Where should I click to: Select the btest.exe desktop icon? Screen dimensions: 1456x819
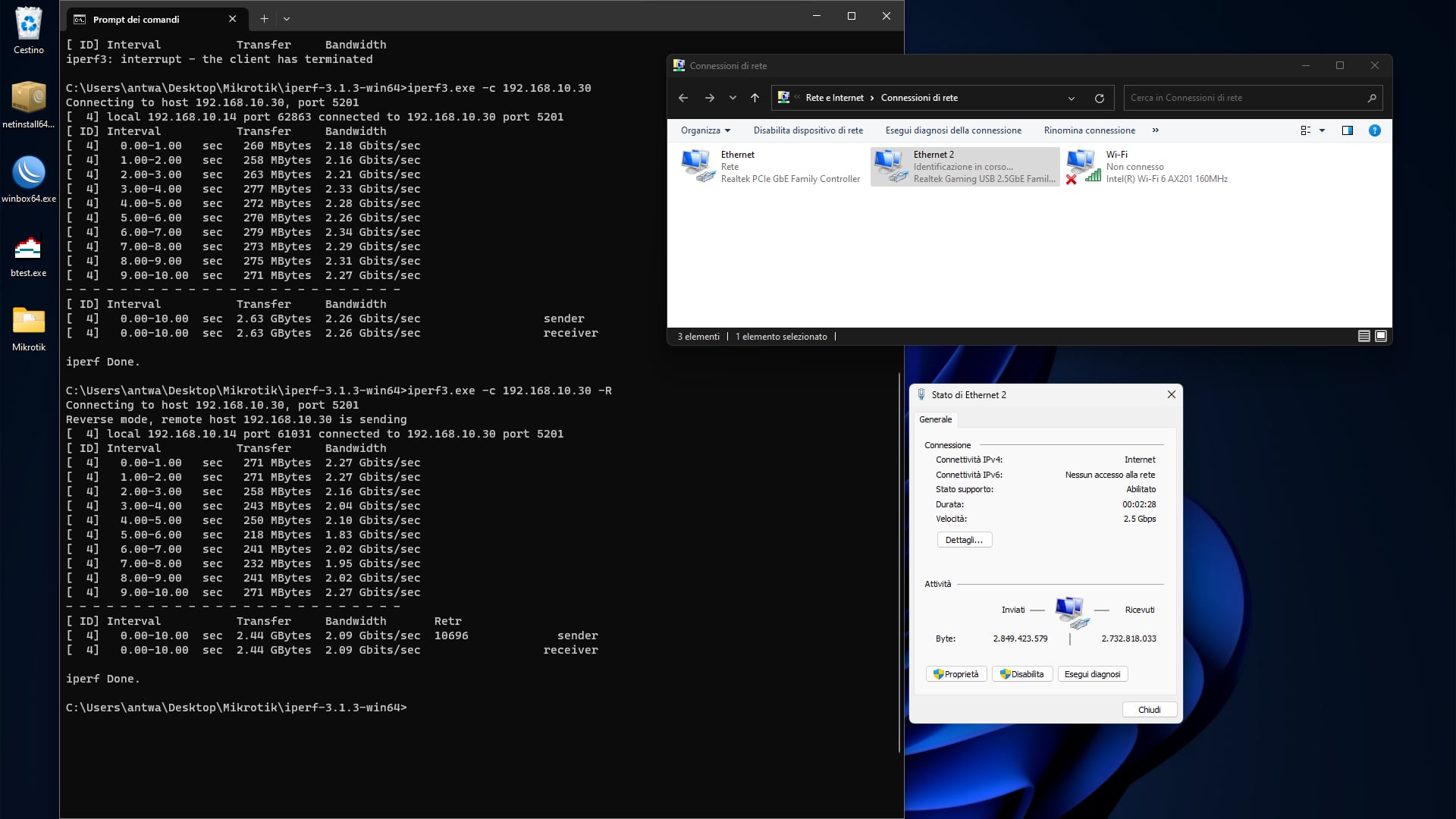29,249
